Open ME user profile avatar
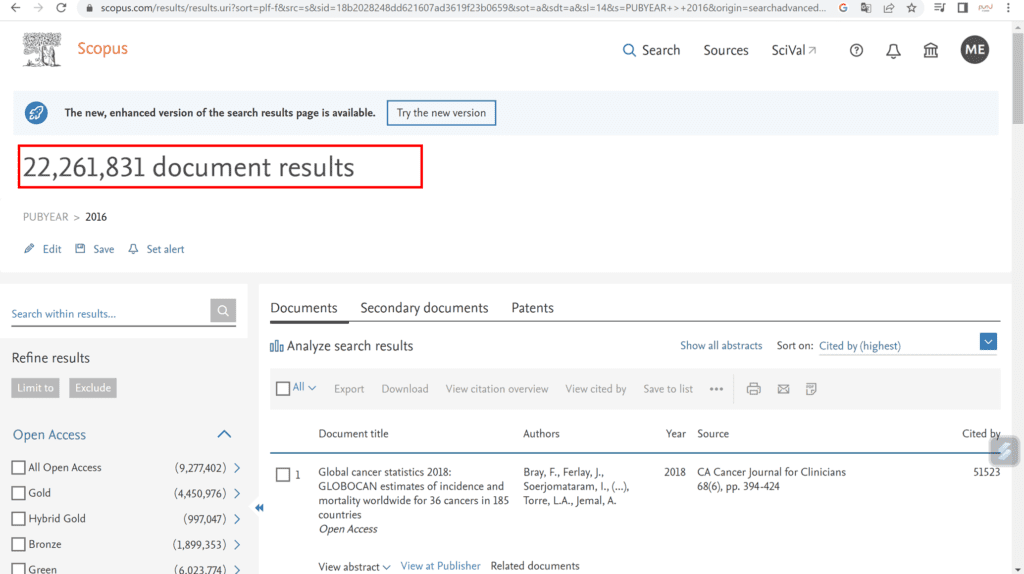This screenshot has width=1024, height=574. (x=974, y=50)
